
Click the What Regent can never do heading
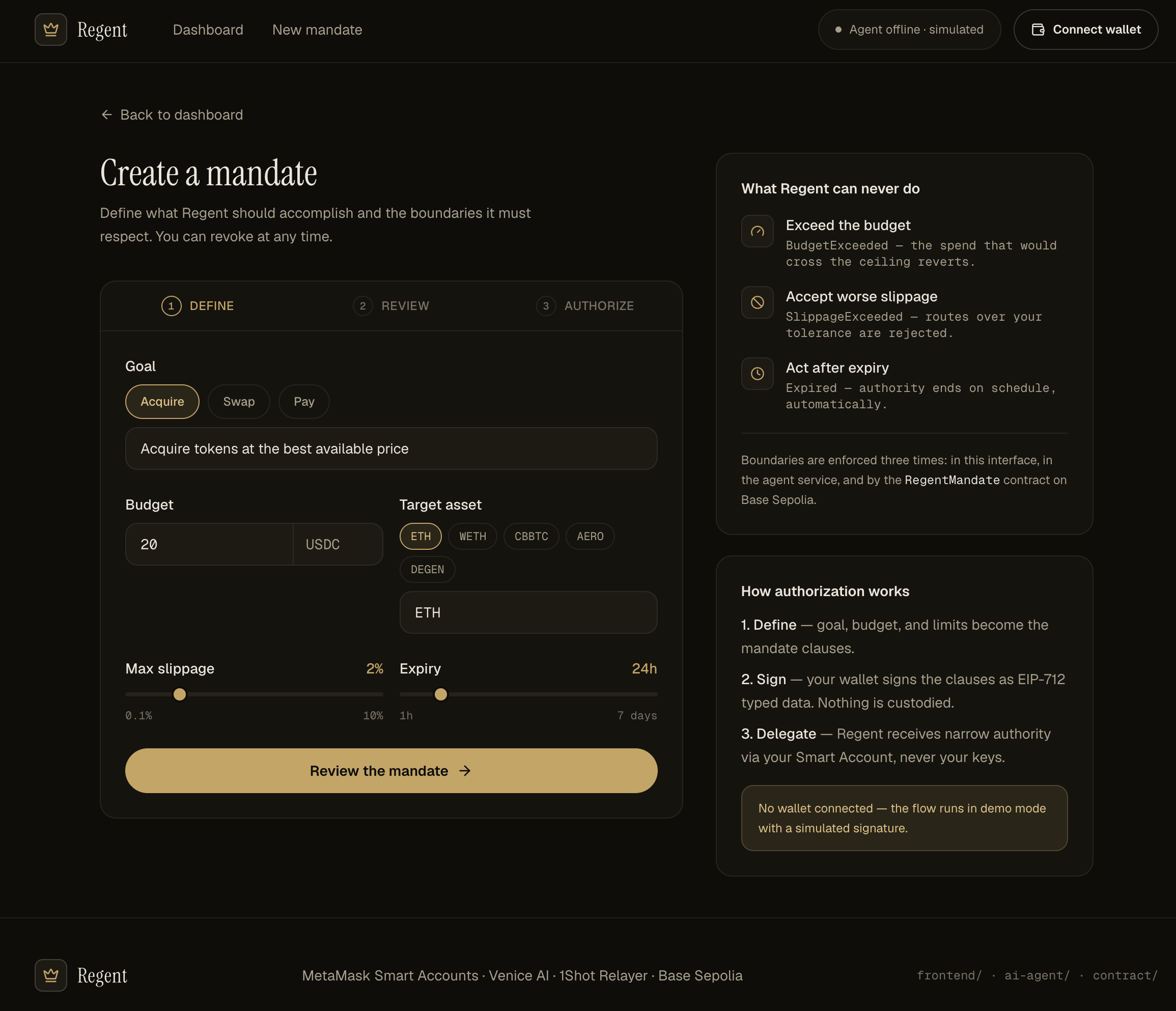[x=830, y=188]
